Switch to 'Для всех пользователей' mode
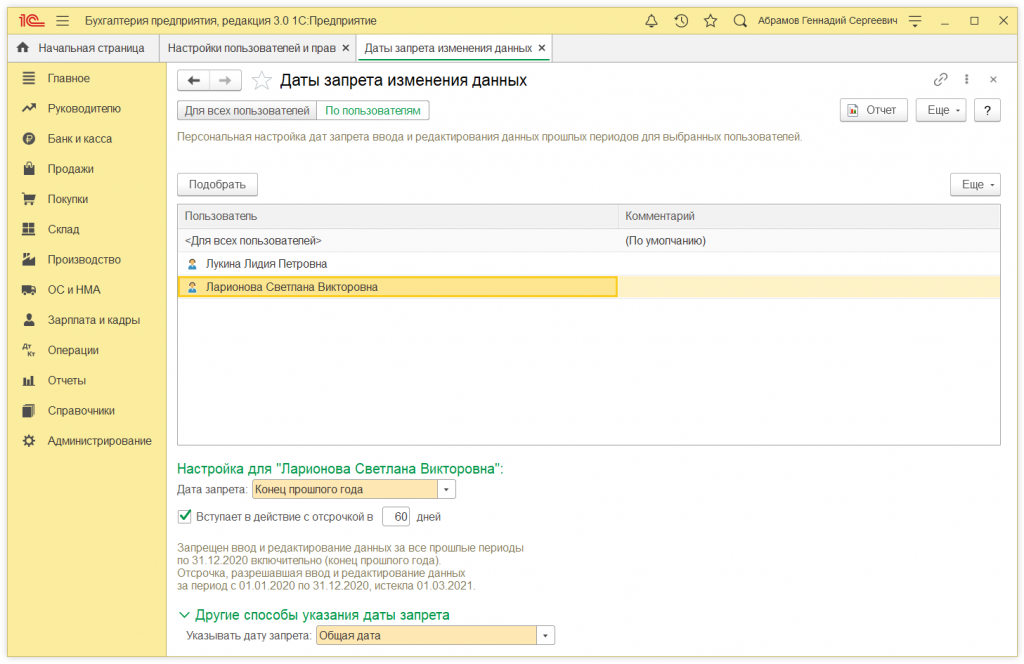Viewport: 1024px width, 664px height. coord(247,110)
